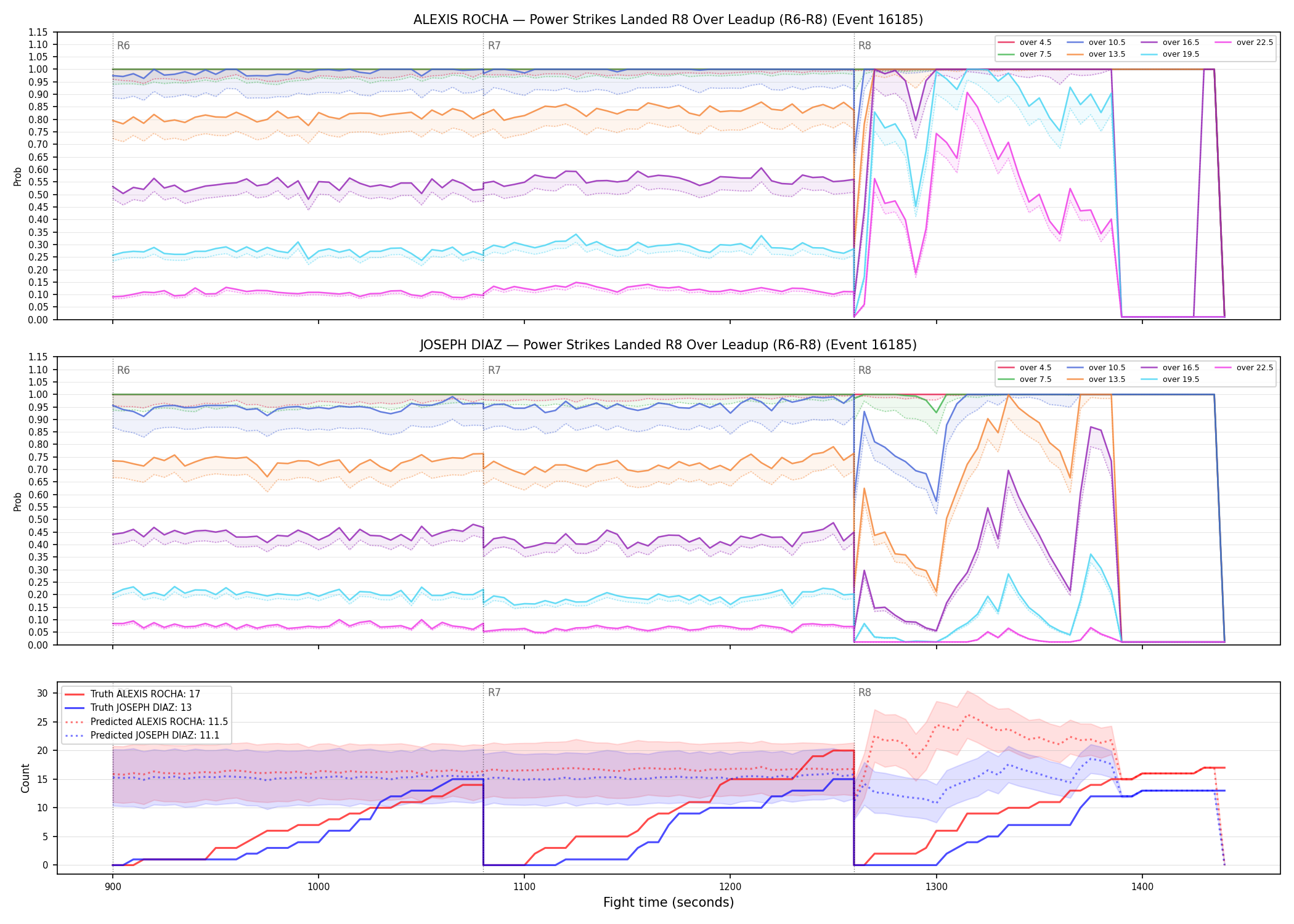Screen dimensions: 1294x924
Task: Click the 0.50 tick in Joseph Diaz chart
Action: point(38,520)
